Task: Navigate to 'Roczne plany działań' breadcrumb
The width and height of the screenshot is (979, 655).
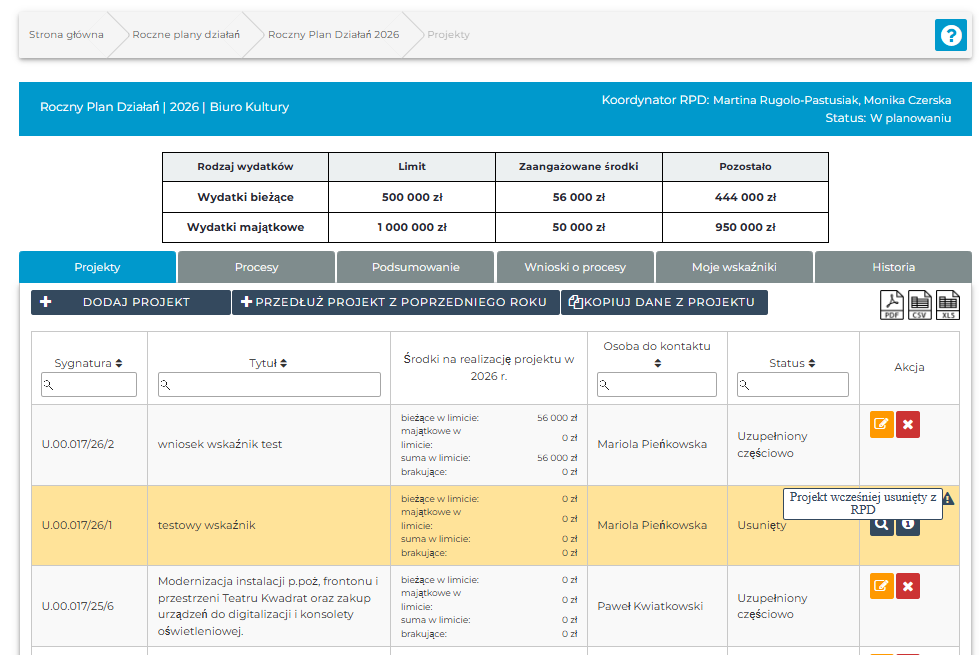Action: (x=186, y=35)
